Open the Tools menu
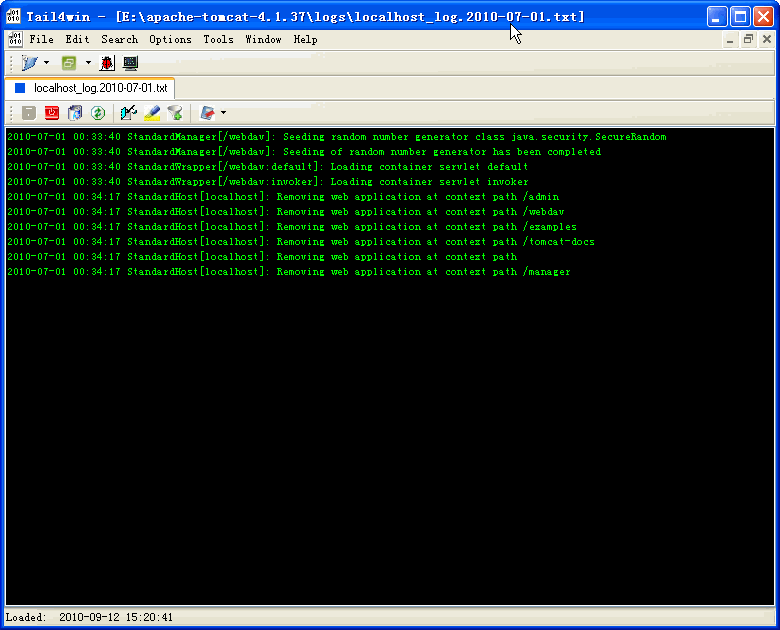Viewport: 780px width, 630px height. pyautogui.click(x=218, y=39)
